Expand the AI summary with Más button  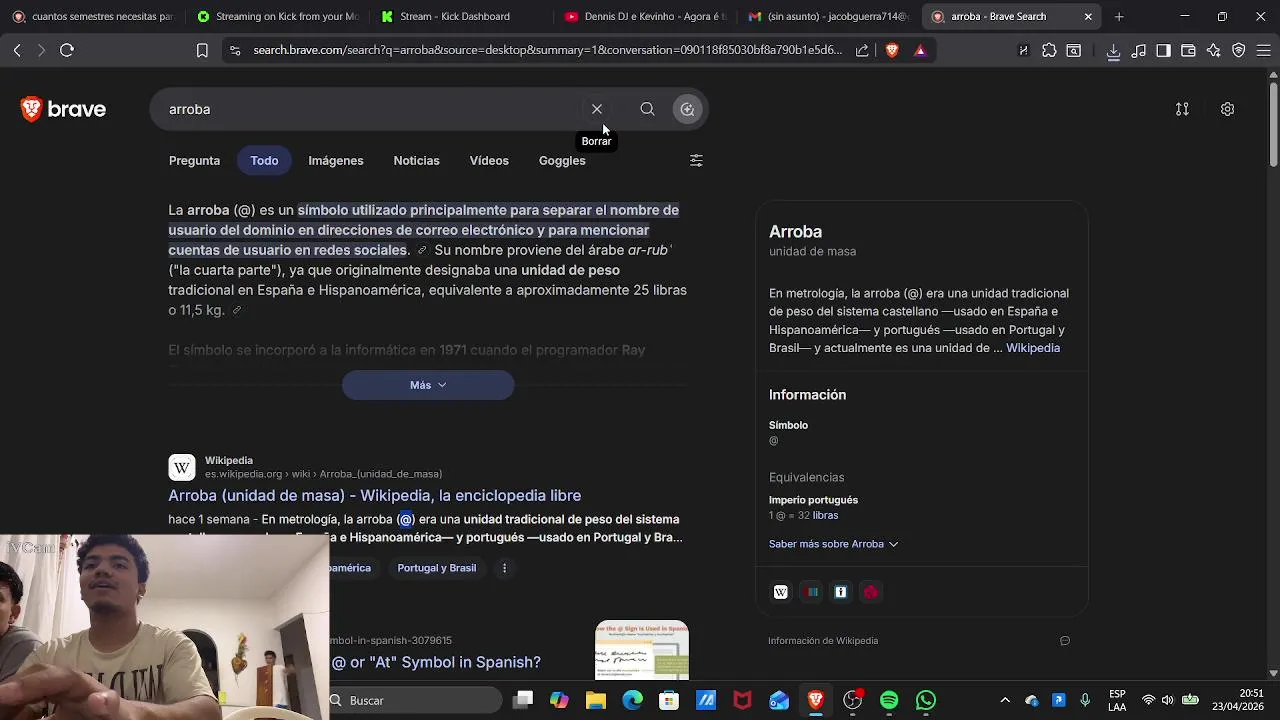[x=428, y=385]
